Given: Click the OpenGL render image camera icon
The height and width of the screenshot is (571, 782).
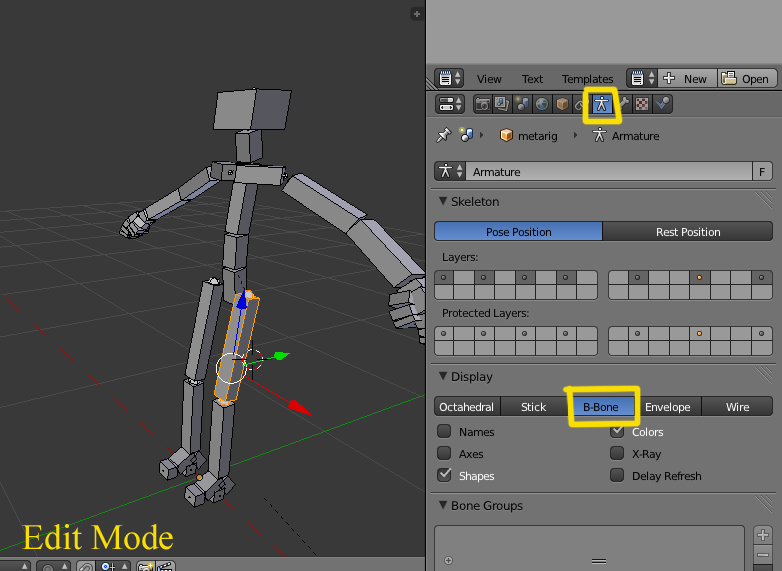Looking at the screenshot, I should click(x=146, y=567).
